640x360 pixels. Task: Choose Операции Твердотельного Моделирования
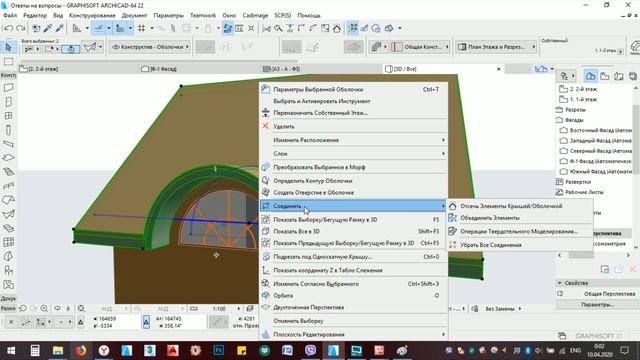520,231
